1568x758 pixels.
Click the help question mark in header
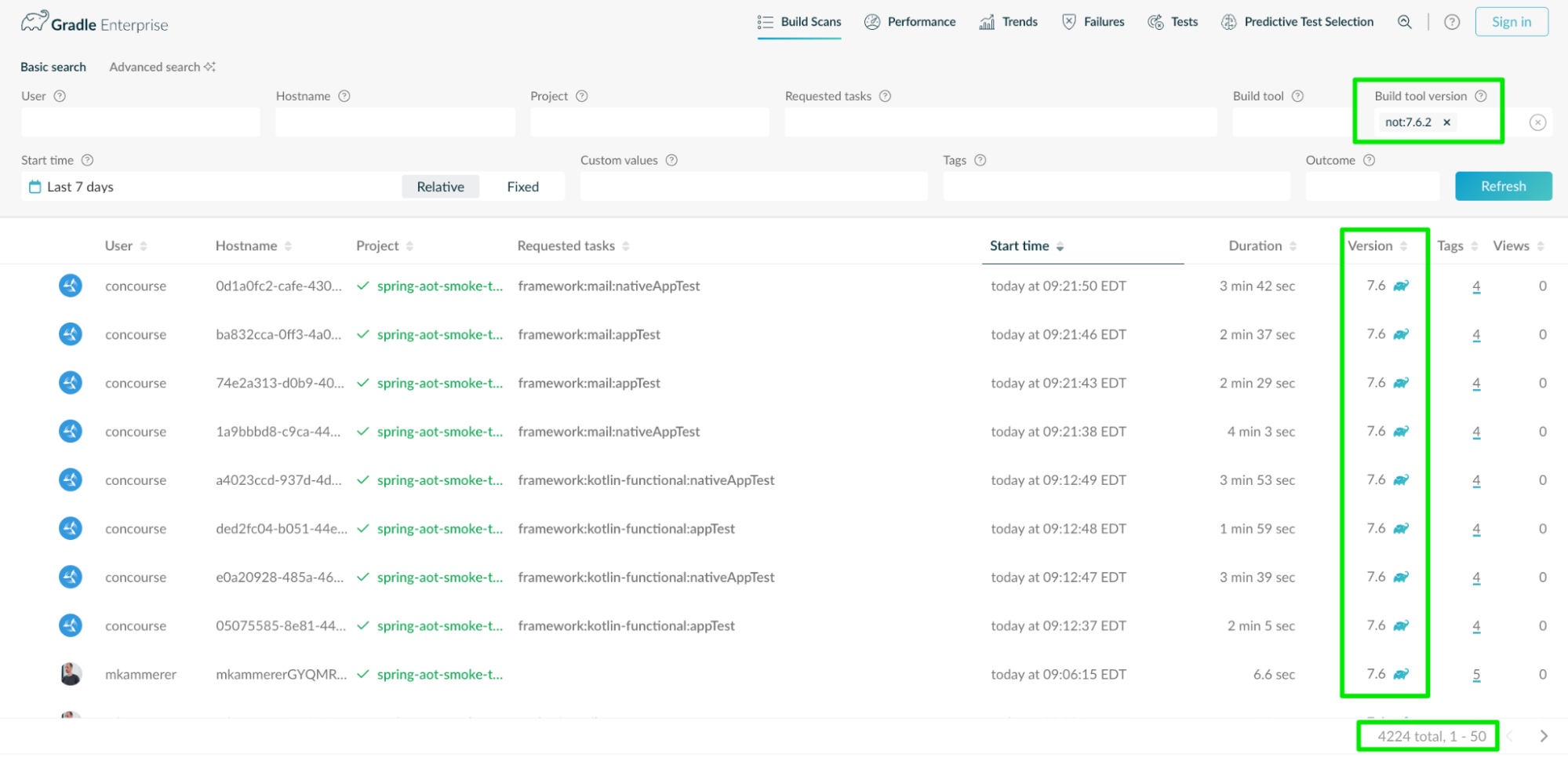click(1452, 22)
